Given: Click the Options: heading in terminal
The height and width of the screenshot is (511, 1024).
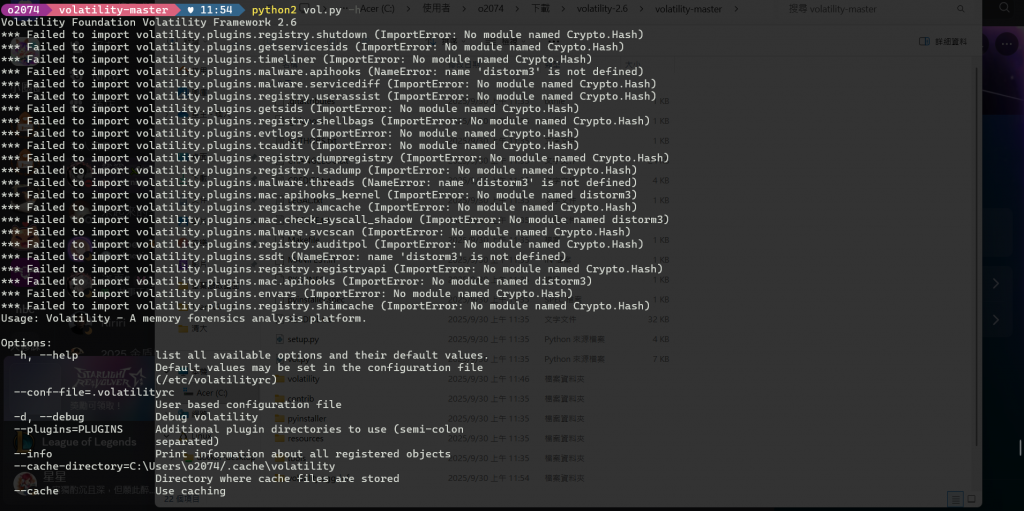Looking at the screenshot, I should (26, 343).
